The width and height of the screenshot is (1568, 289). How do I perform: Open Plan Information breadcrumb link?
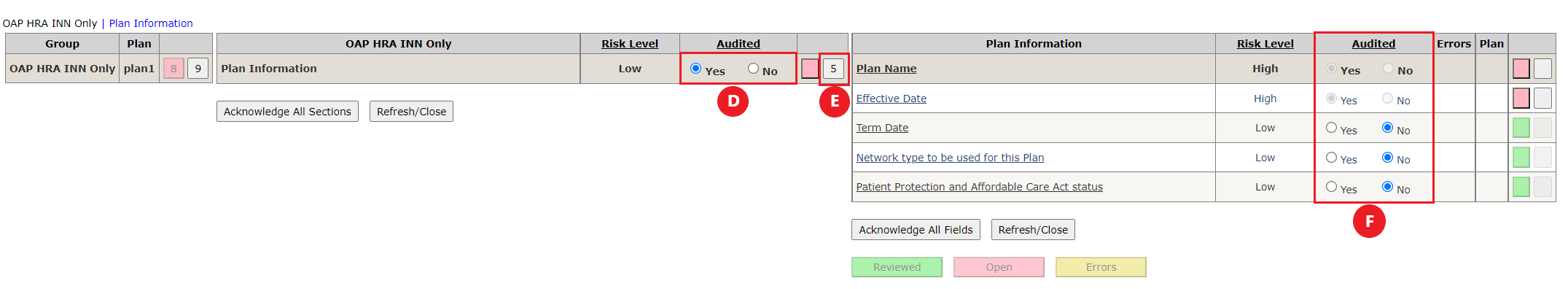151,23
